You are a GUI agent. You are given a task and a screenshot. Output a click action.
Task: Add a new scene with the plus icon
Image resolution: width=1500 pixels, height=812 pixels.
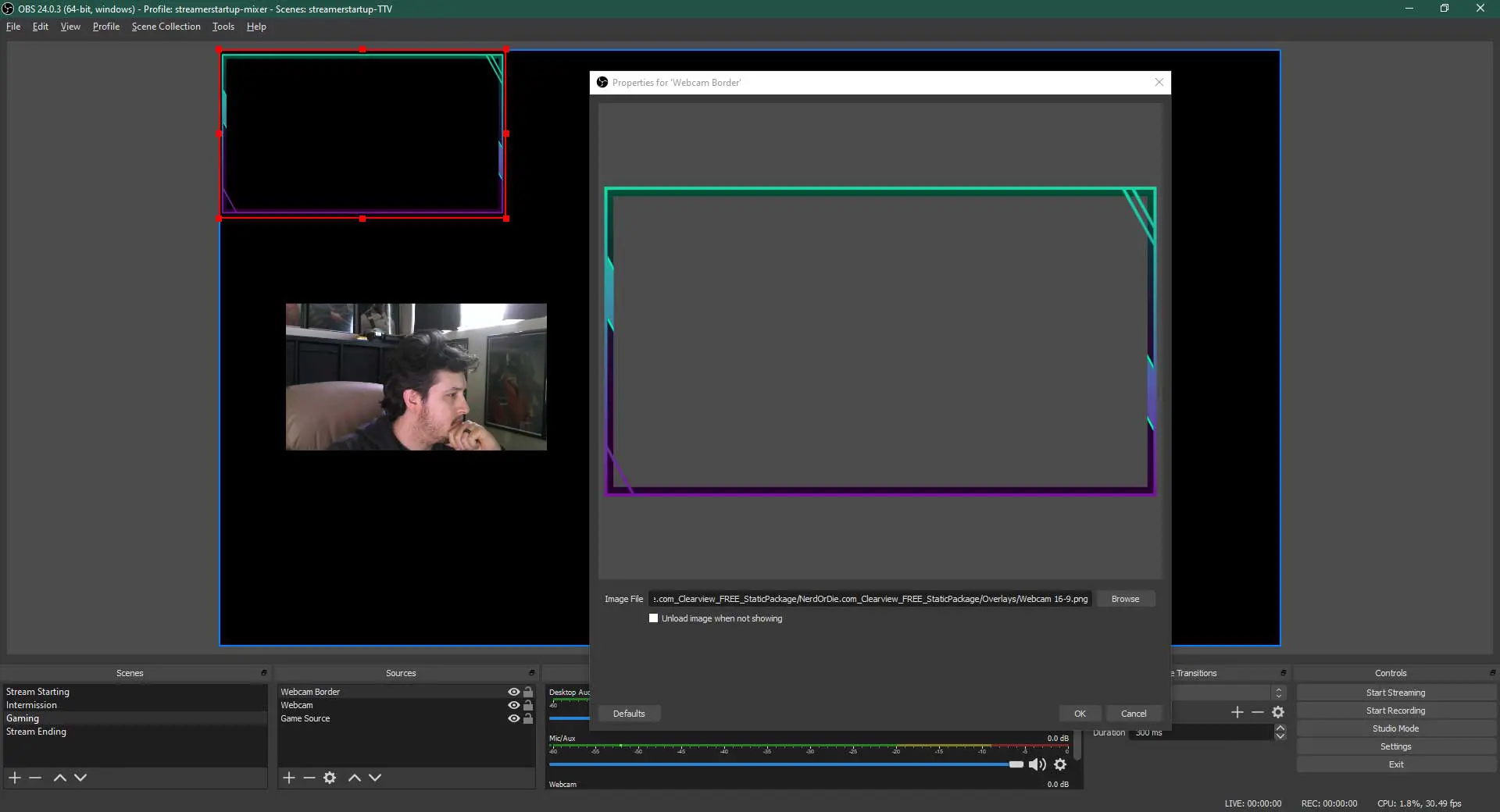point(15,778)
